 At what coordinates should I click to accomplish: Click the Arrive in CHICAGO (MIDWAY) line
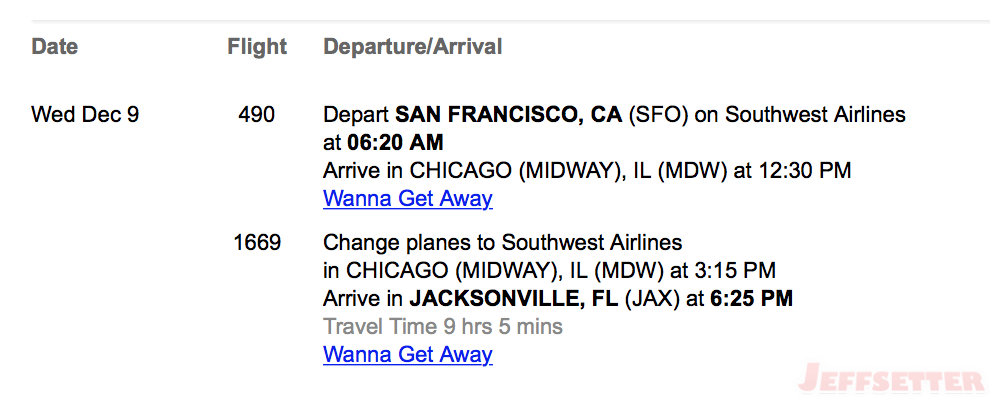pyautogui.click(x=587, y=171)
